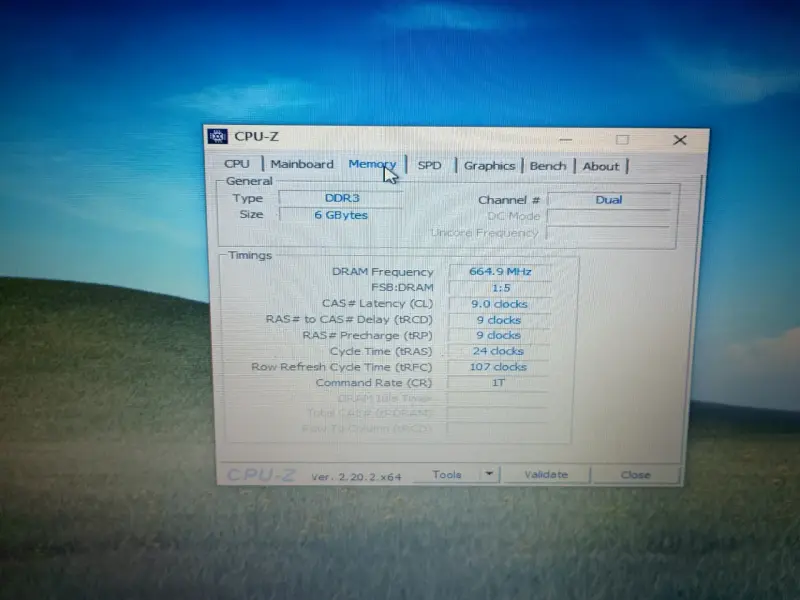
Task: Click the DDR3 memory type value
Action: 342,198
